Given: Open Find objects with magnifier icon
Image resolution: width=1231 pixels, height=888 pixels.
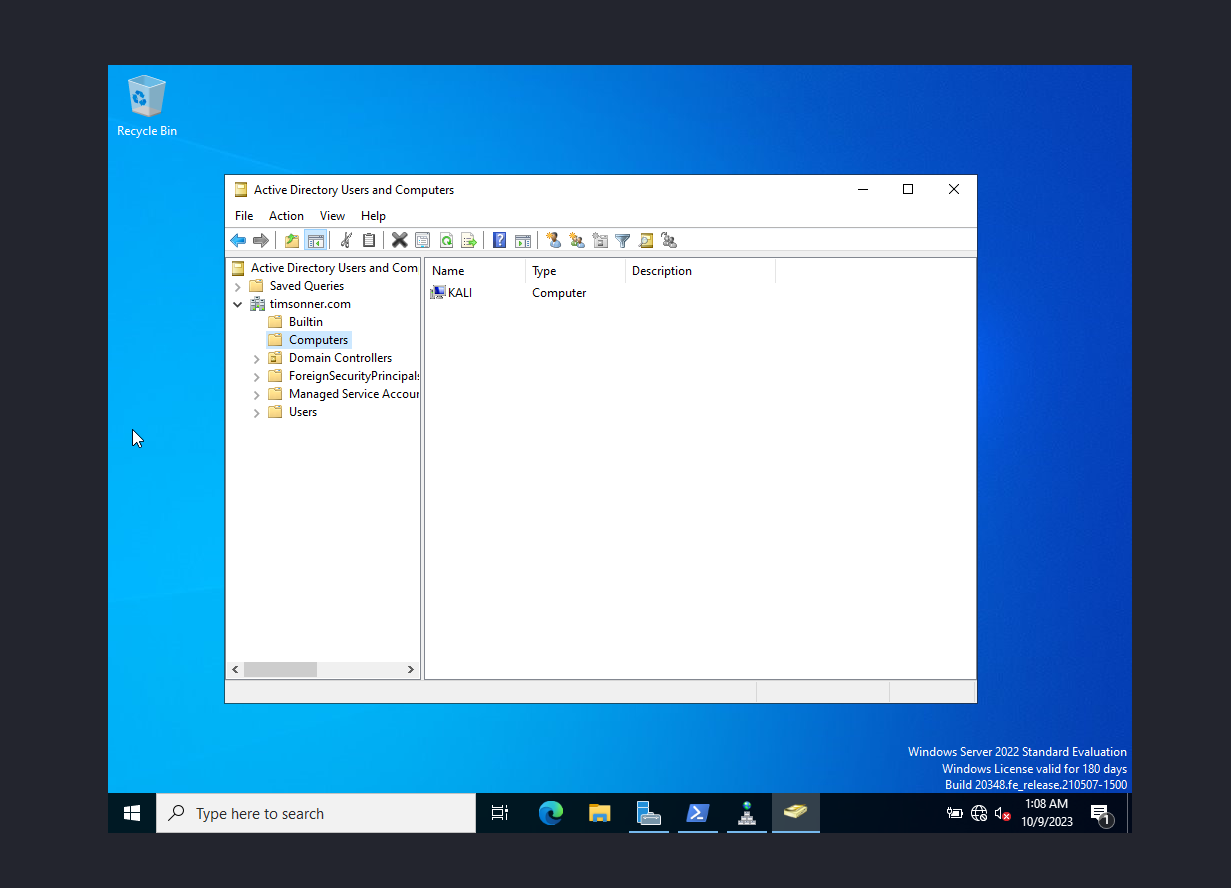Looking at the screenshot, I should click(645, 240).
